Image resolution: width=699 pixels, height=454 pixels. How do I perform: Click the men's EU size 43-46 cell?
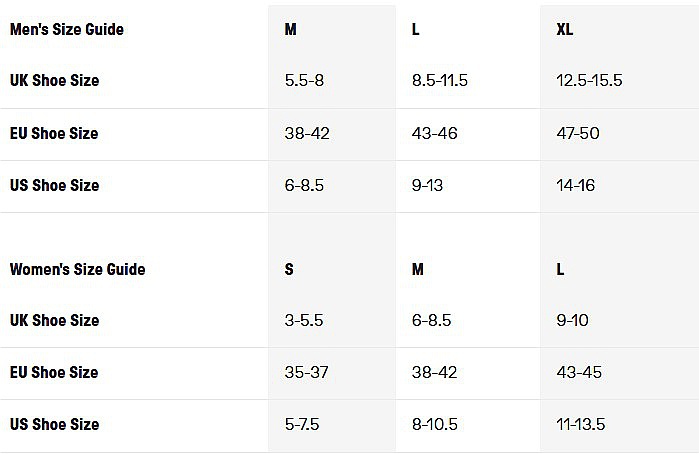tap(435, 133)
